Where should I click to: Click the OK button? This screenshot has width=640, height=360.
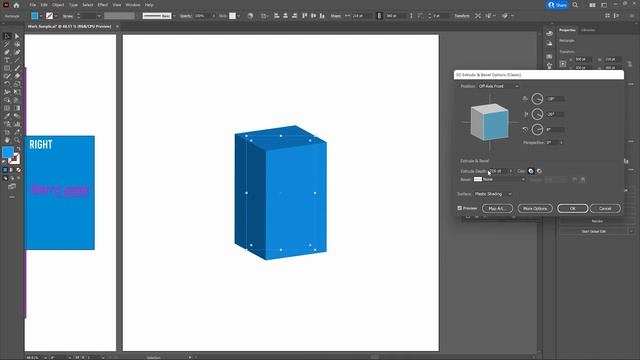(x=572, y=208)
